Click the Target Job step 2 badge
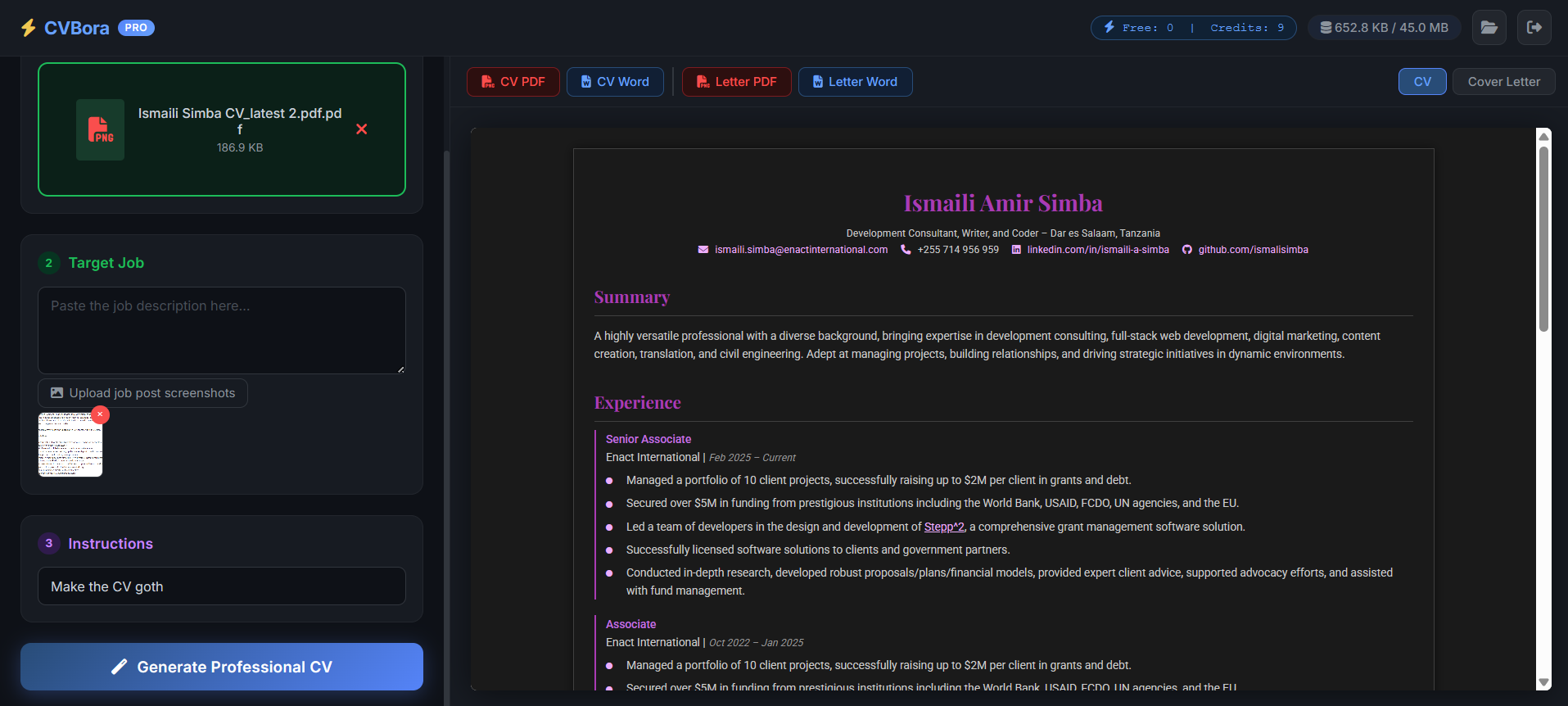1568x706 pixels. (49, 263)
